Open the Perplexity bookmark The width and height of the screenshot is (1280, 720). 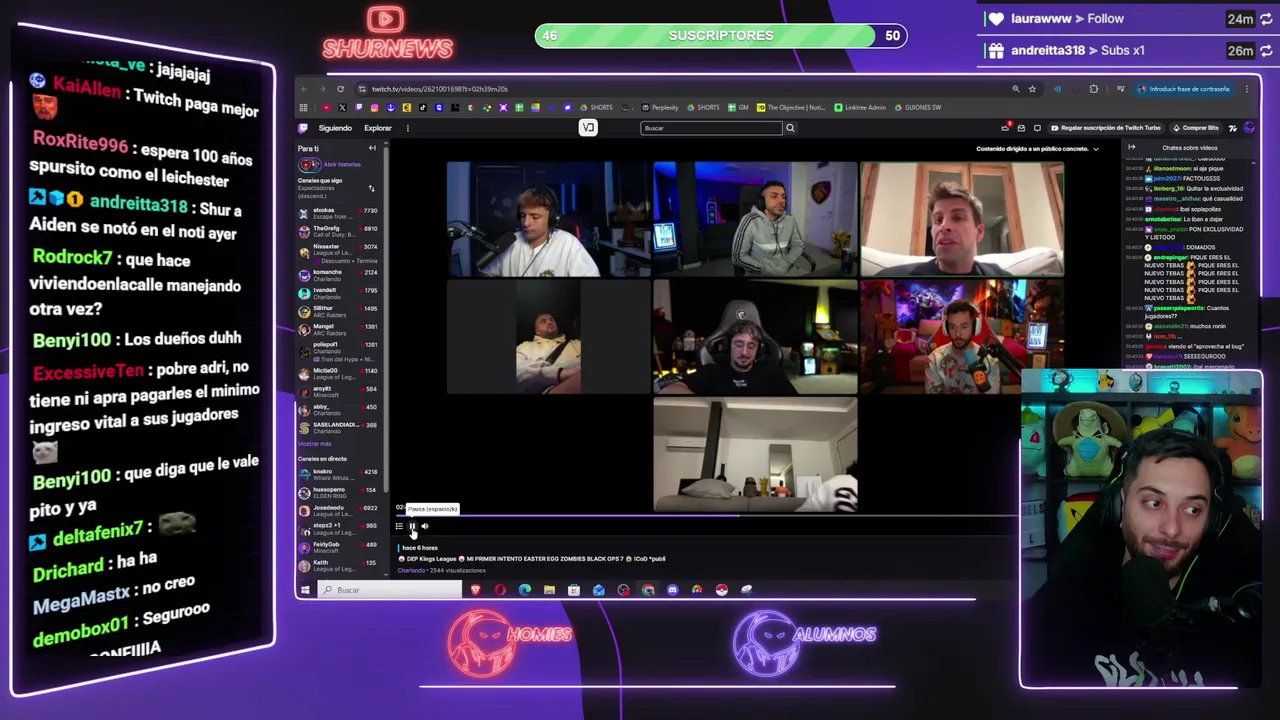[x=660, y=107]
